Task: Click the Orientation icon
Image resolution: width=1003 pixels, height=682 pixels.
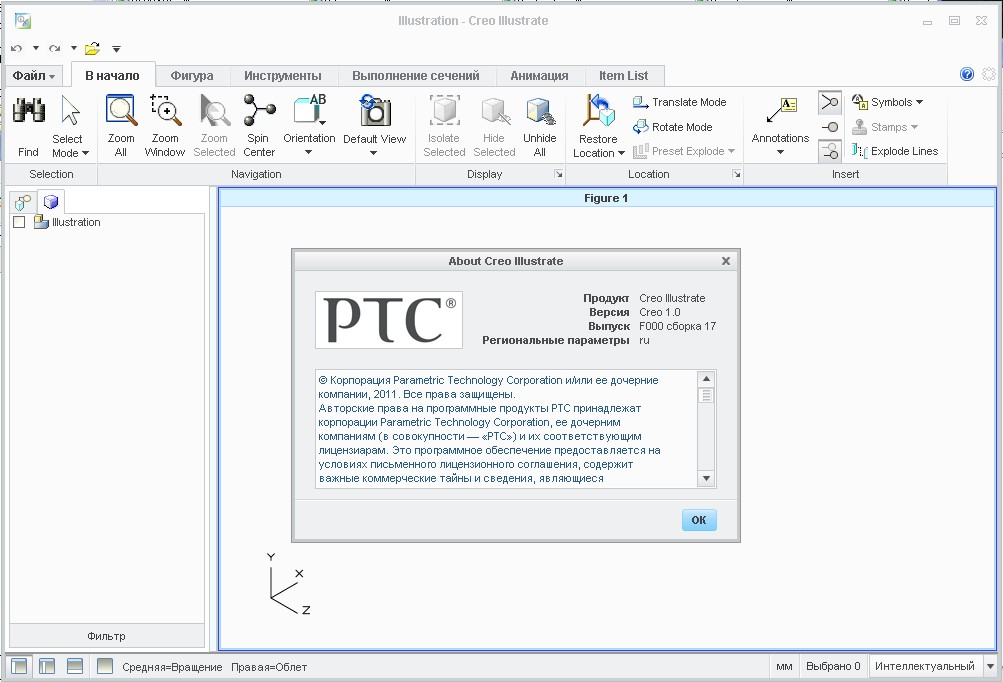Action: click(310, 110)
